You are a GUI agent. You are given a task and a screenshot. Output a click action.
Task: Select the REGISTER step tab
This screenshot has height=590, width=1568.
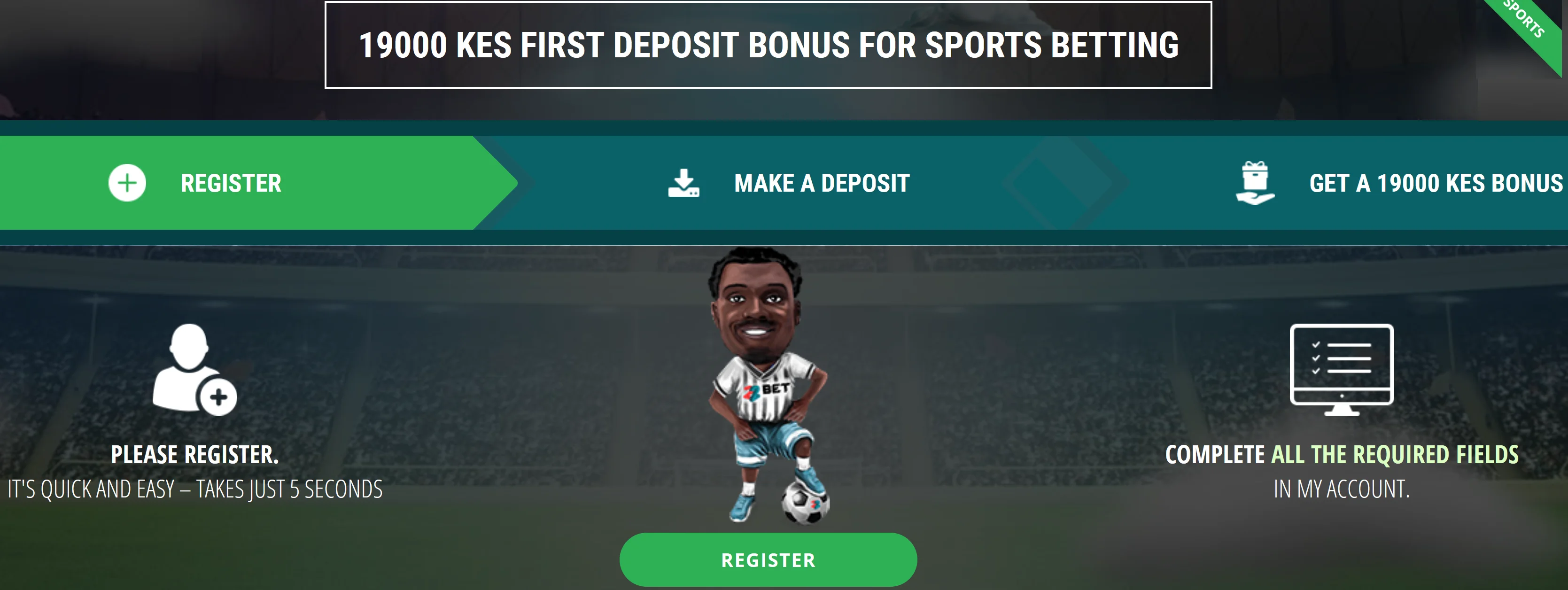tap(259, 183)
